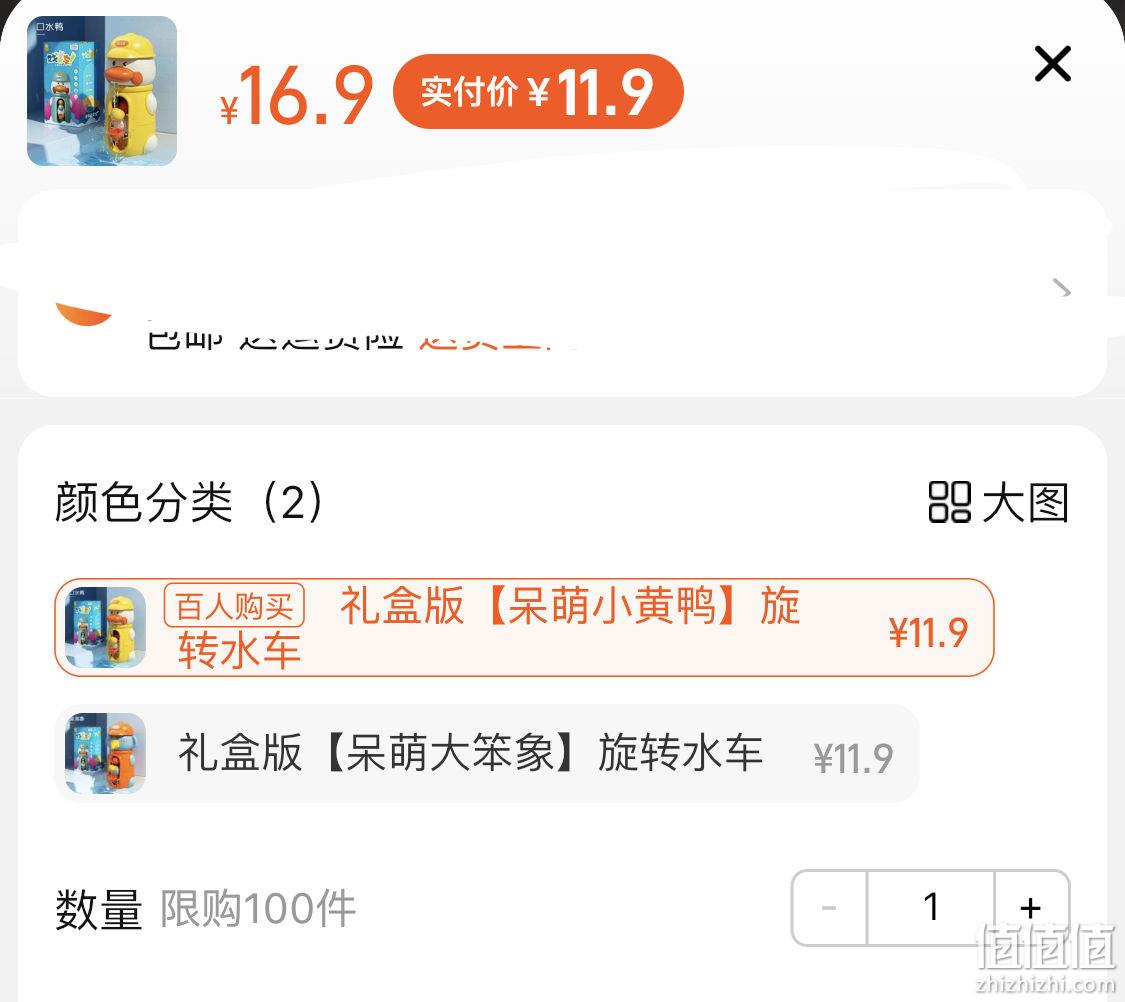This screenshot has width=1125, height=1002.
Task: Select 礼盒版【呆萌大笨象】旋转水车 option
Action: coord(486,753)
